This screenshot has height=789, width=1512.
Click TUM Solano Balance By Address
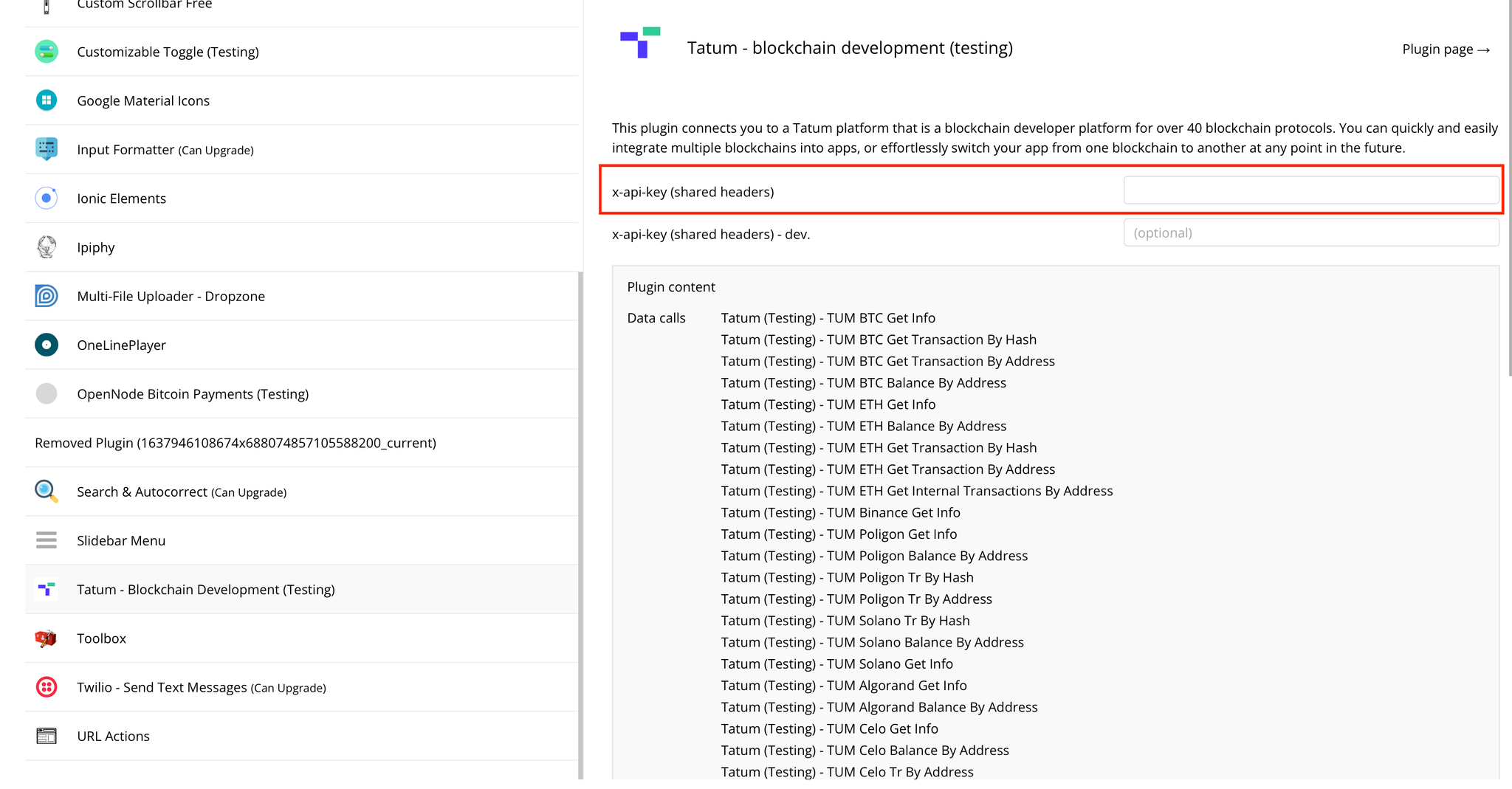(872, 642)
